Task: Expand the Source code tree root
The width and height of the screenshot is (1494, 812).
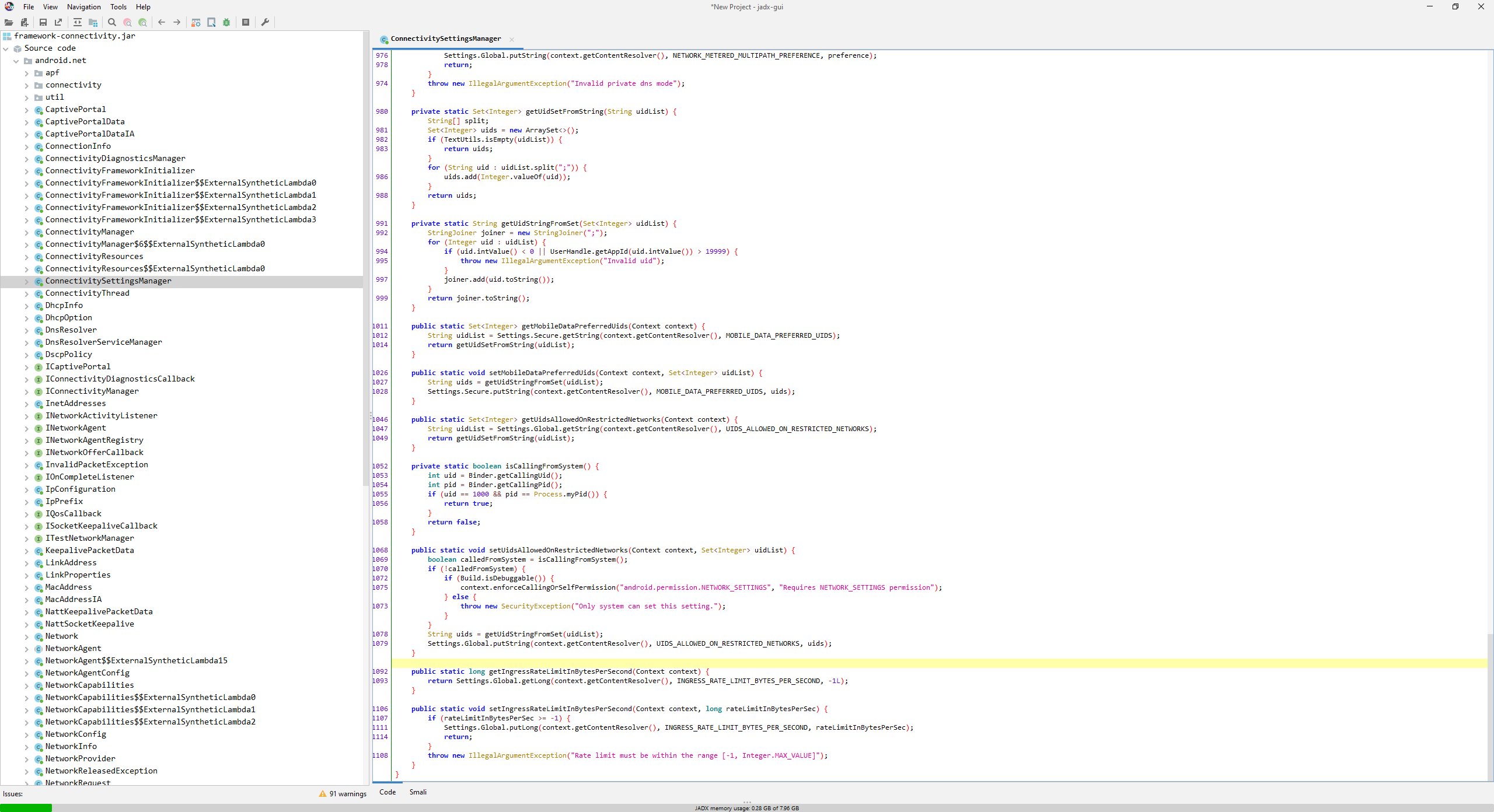Action: (6, 48)
